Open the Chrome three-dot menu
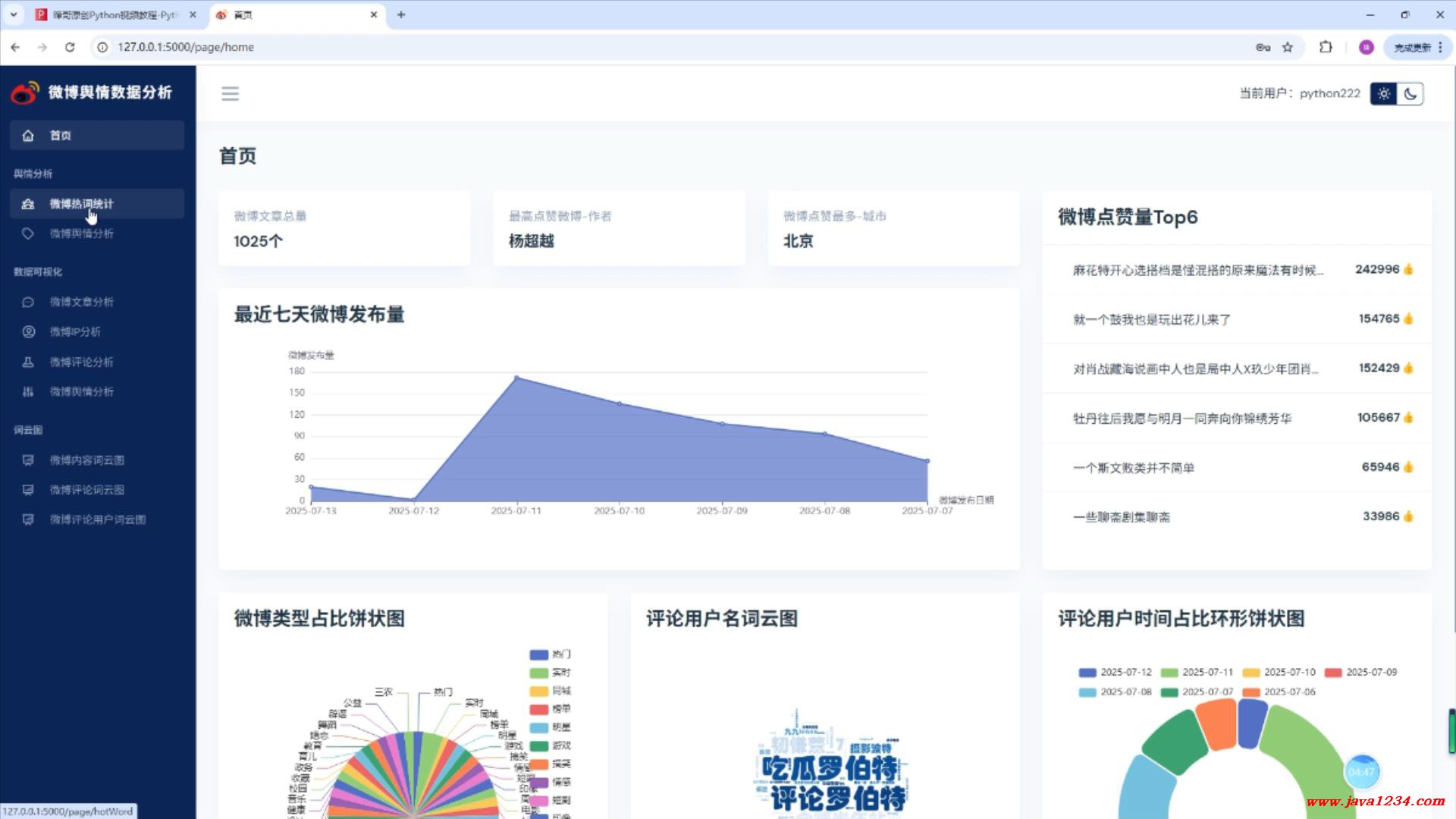The height and width of the screenshot is (819, 1456). coord(1440,47)
